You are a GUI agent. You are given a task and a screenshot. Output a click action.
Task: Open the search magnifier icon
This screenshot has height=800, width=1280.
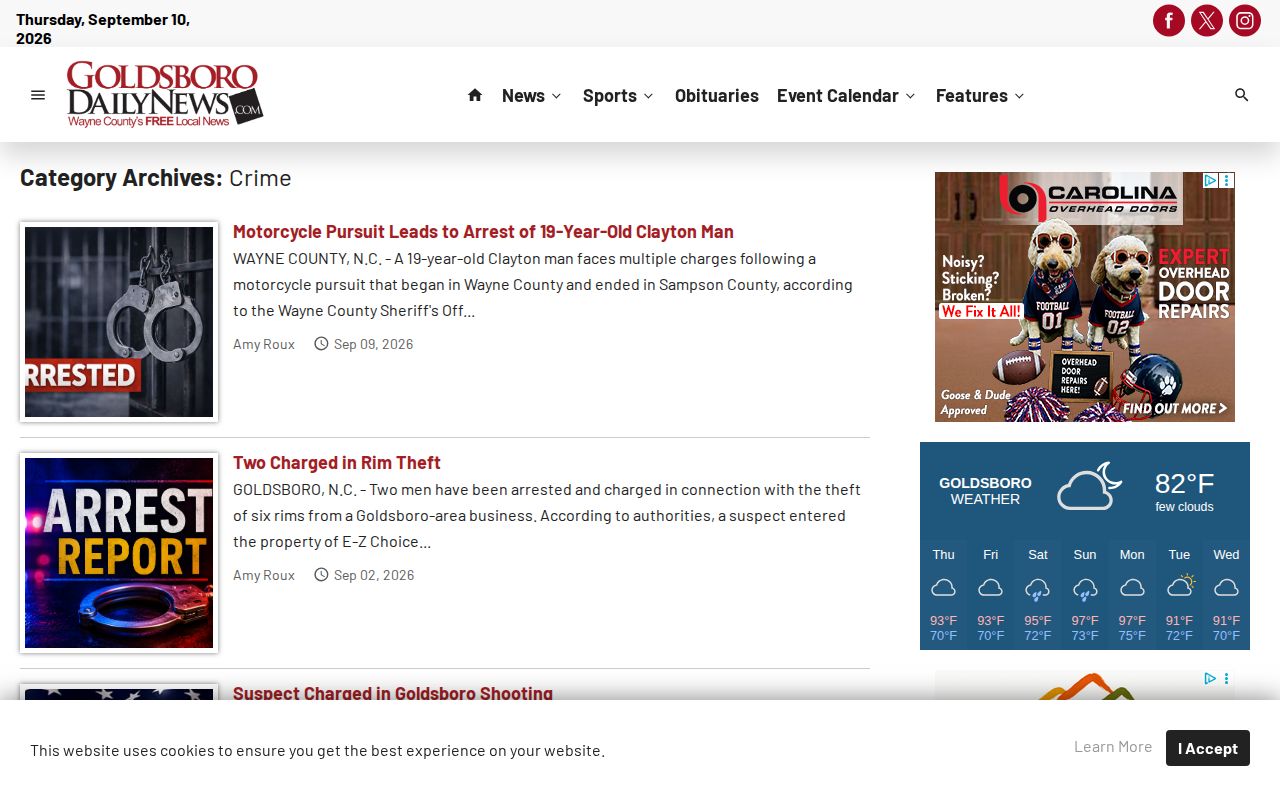1242,95
